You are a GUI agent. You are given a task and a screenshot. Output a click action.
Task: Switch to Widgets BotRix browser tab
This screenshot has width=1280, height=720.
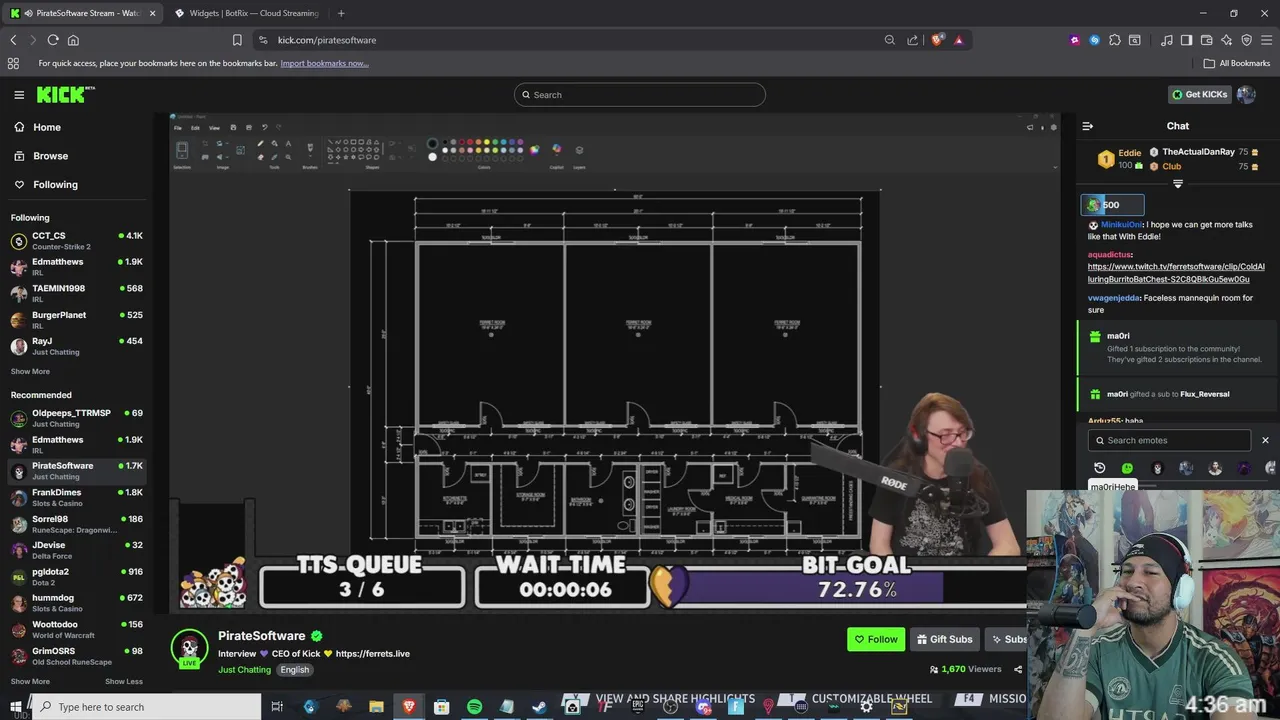[x=246, y=13]
